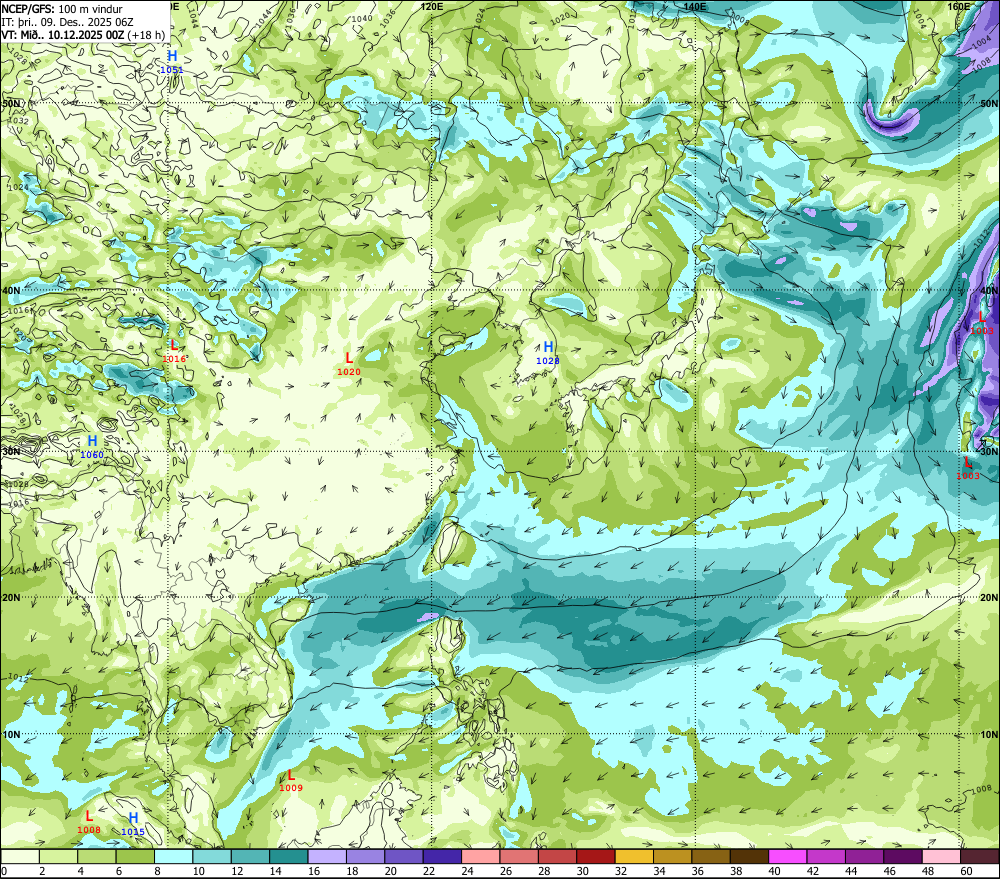
Task: Click the legend value 16
Action: [x=314, y=871]
